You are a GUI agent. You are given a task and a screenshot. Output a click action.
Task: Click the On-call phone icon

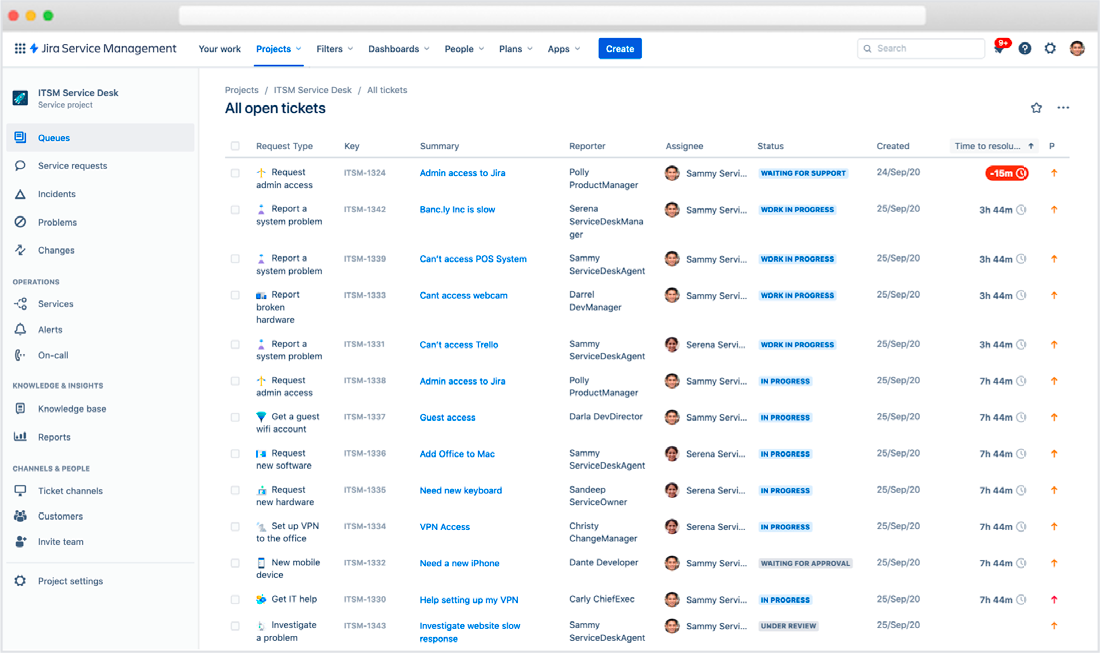pyautogui.click(x=20, y=355)
